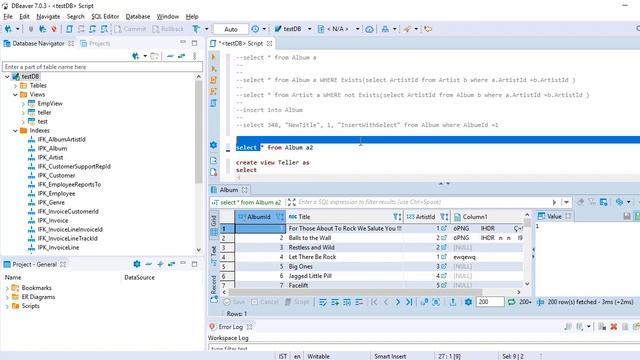
Task: Expand the Bookmarks folder in Project panel
Action: pos(7,288)
